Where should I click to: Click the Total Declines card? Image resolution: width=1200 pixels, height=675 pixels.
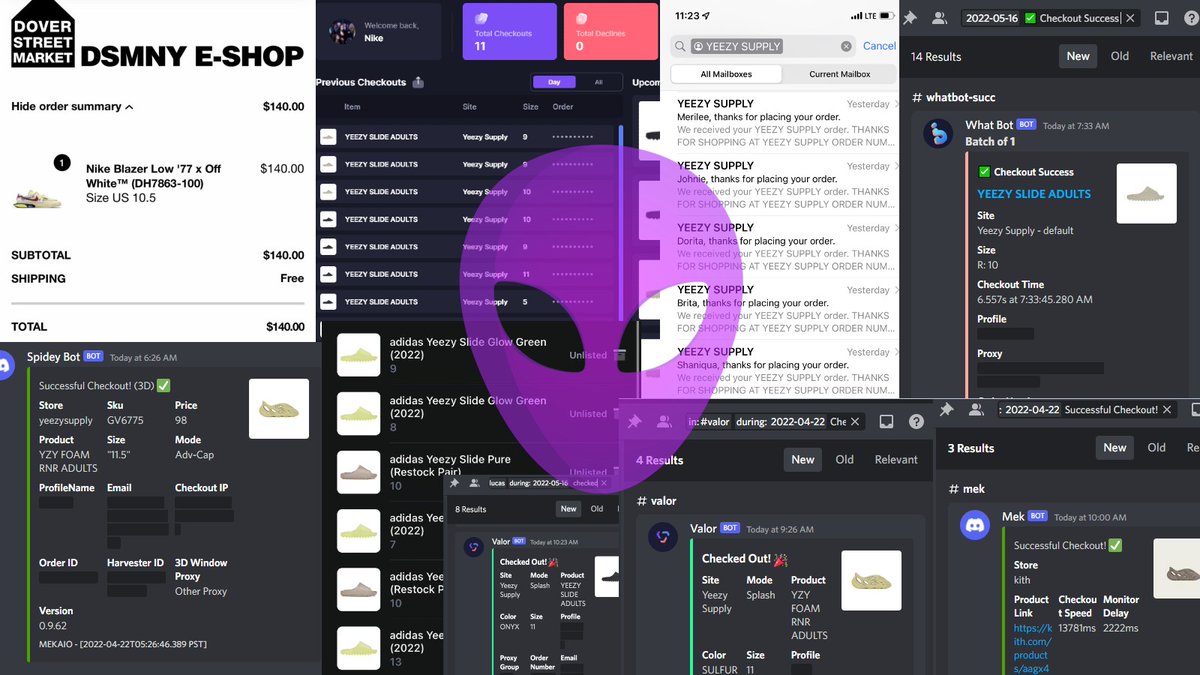[611, 30]
